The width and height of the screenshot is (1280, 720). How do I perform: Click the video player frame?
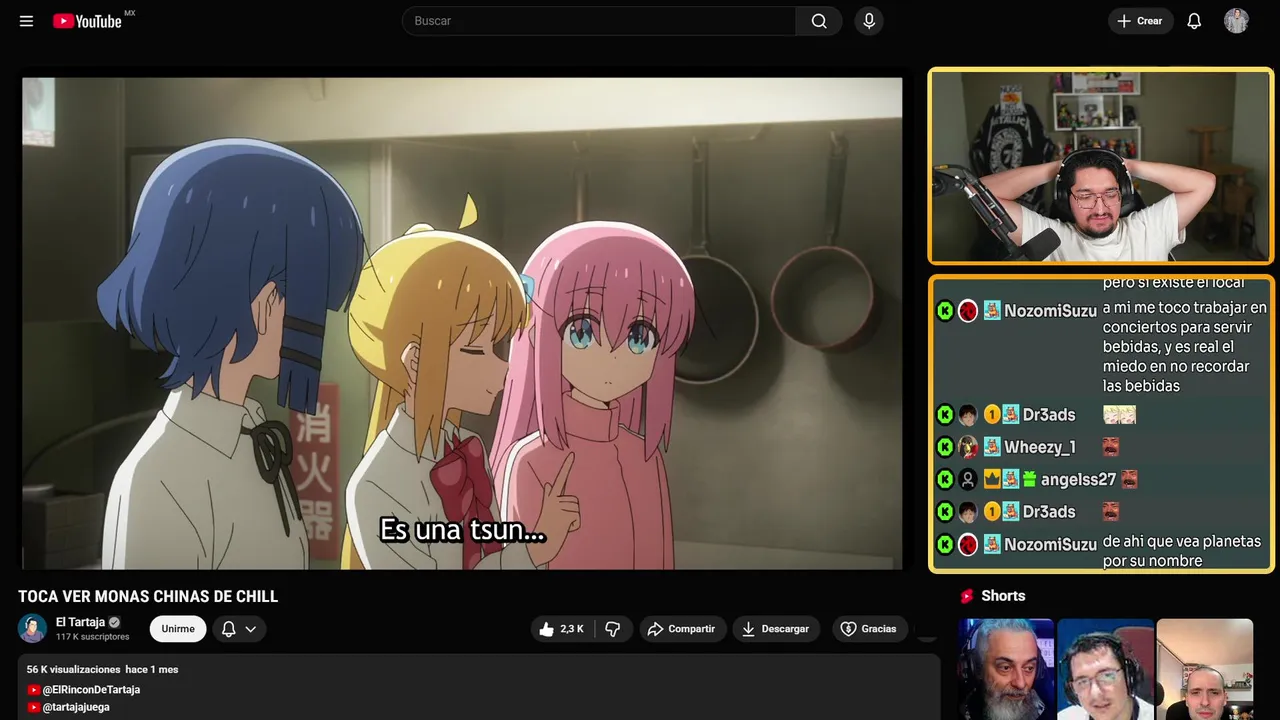point(462,324)
